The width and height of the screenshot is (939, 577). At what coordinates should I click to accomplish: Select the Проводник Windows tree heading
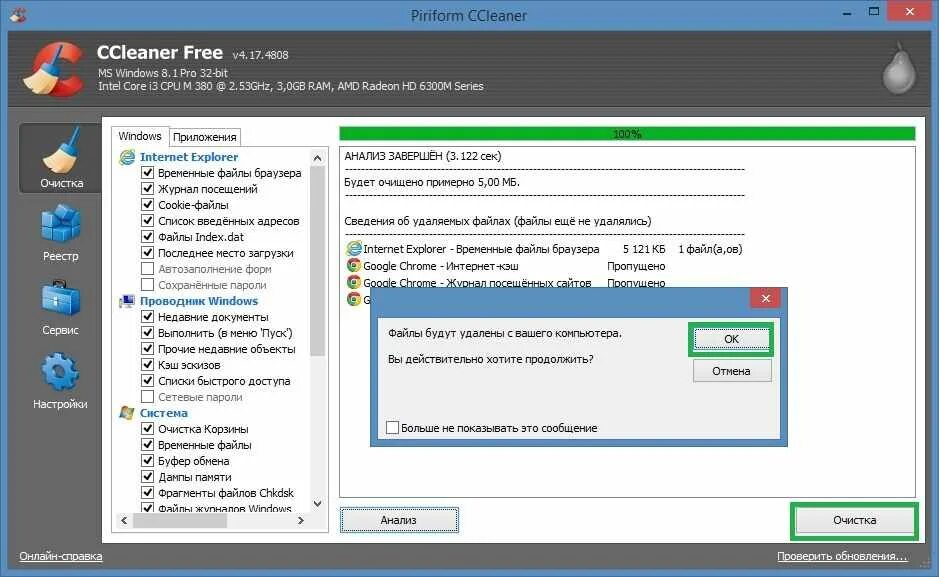[x=199, y=301]
